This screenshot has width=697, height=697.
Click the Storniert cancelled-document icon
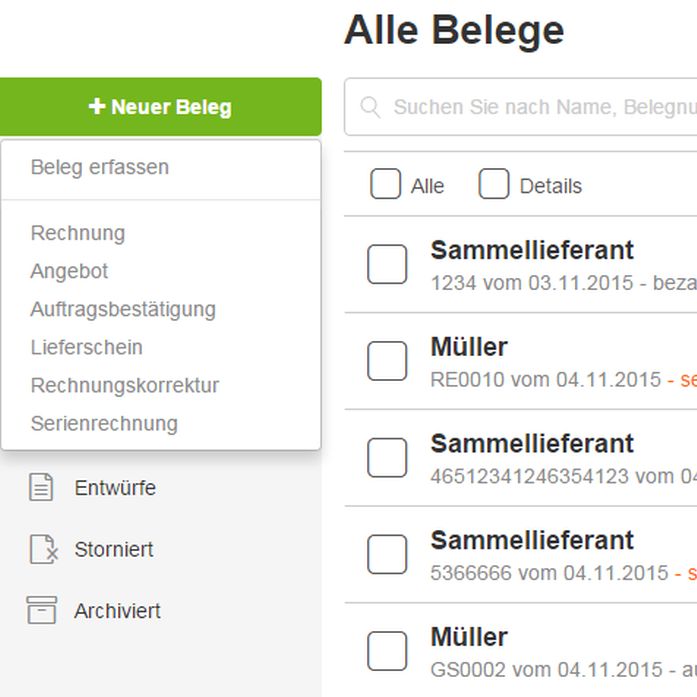43,549
